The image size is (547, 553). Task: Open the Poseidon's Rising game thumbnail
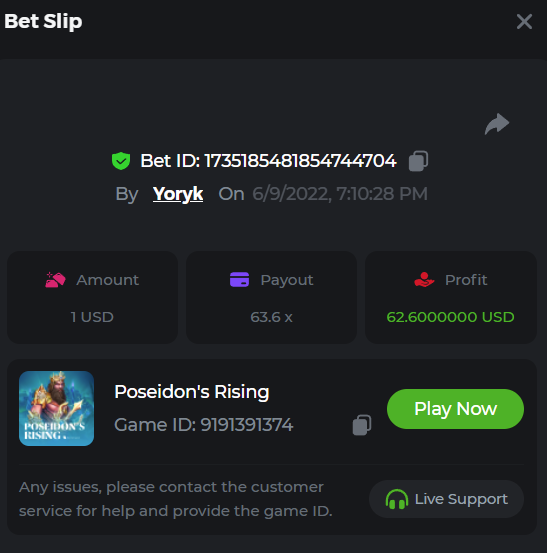coord(56,408)
